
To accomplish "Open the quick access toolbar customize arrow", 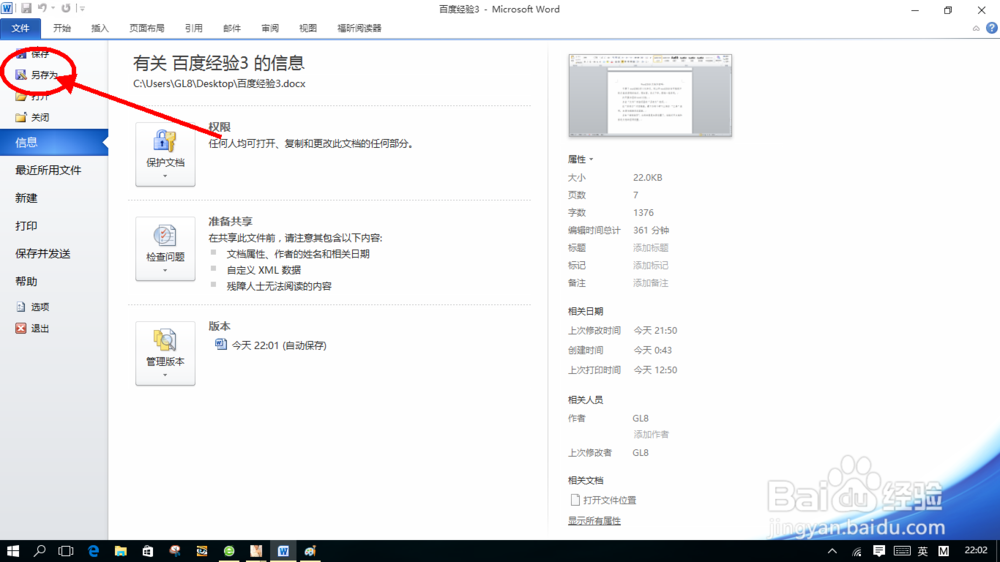I will click(82, 8).
